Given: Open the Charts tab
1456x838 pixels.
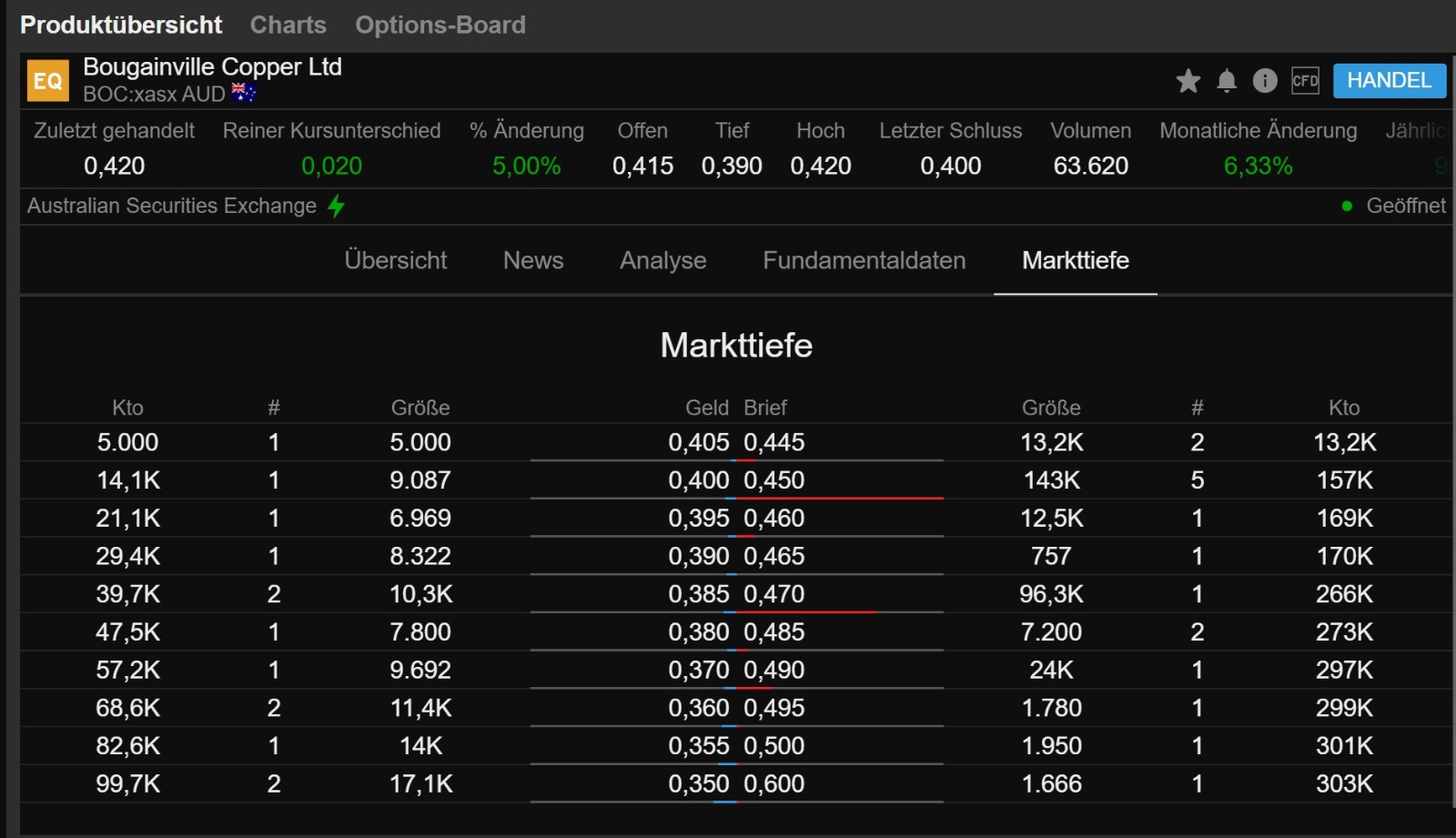Looking at the screenshot, I should 288,25.
